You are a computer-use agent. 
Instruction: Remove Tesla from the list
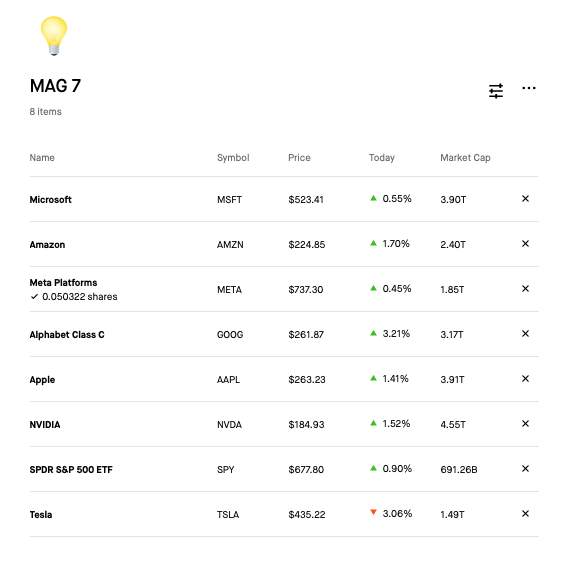525,513
